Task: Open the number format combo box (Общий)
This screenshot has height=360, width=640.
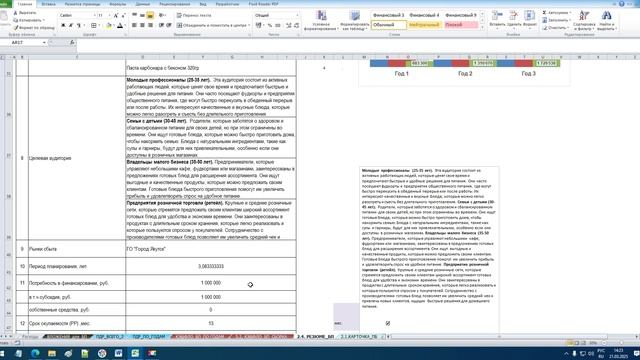Action: 277,16
